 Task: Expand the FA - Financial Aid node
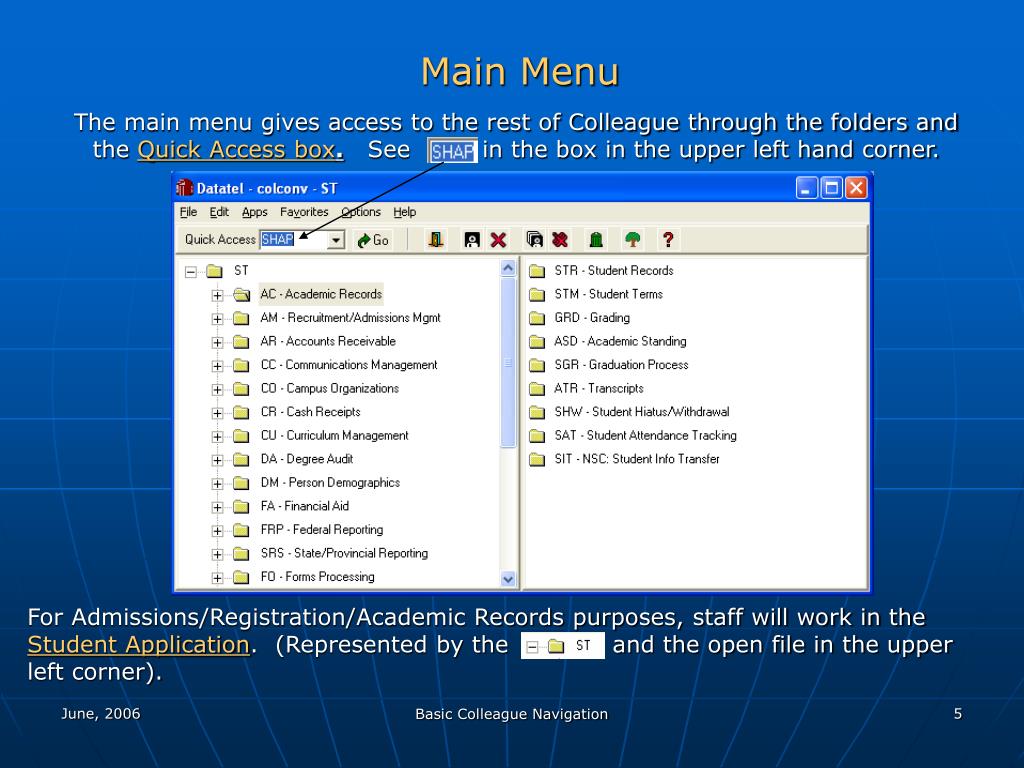coord(217,507)
